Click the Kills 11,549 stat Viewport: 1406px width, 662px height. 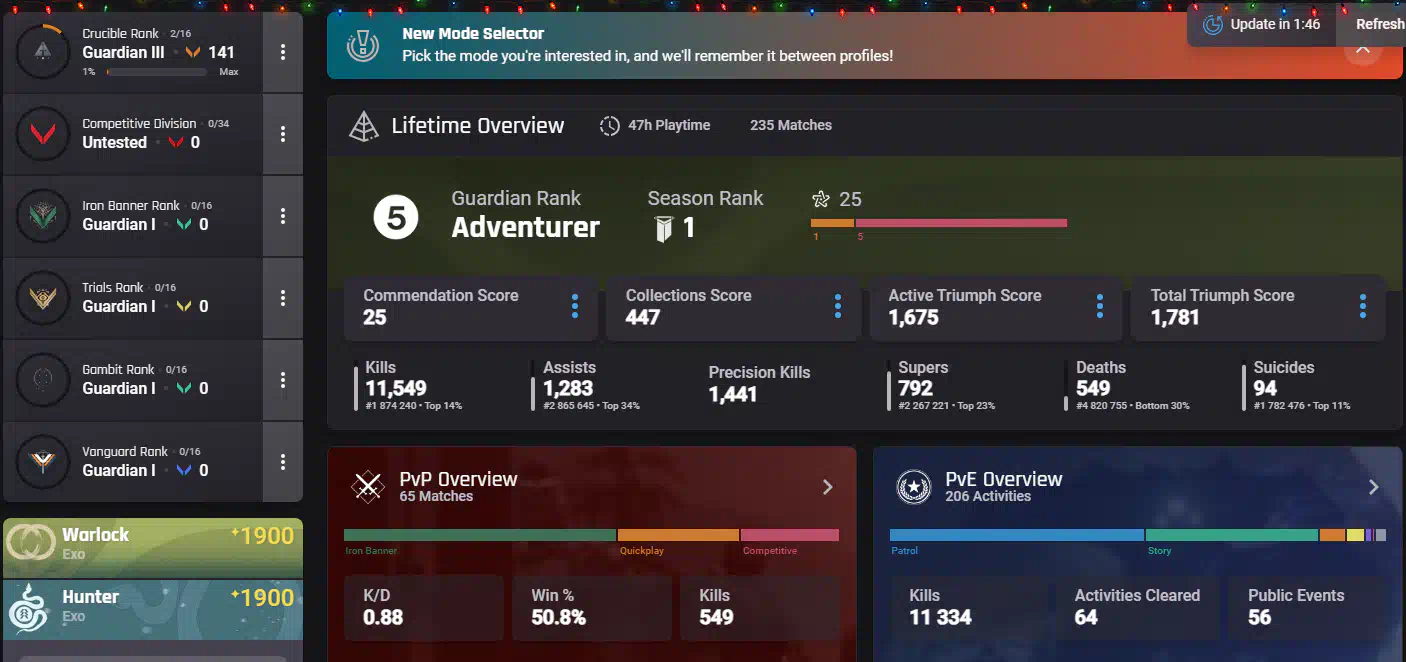[x=410, y=385]
